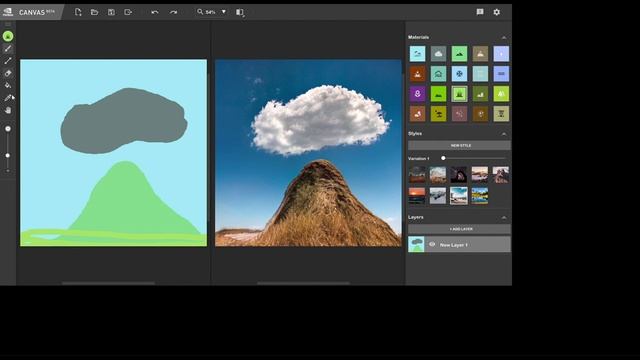Screen dimensions: 640x360
Task: Click the NVIDIA Canvas logo
Action: click(7, 12)
